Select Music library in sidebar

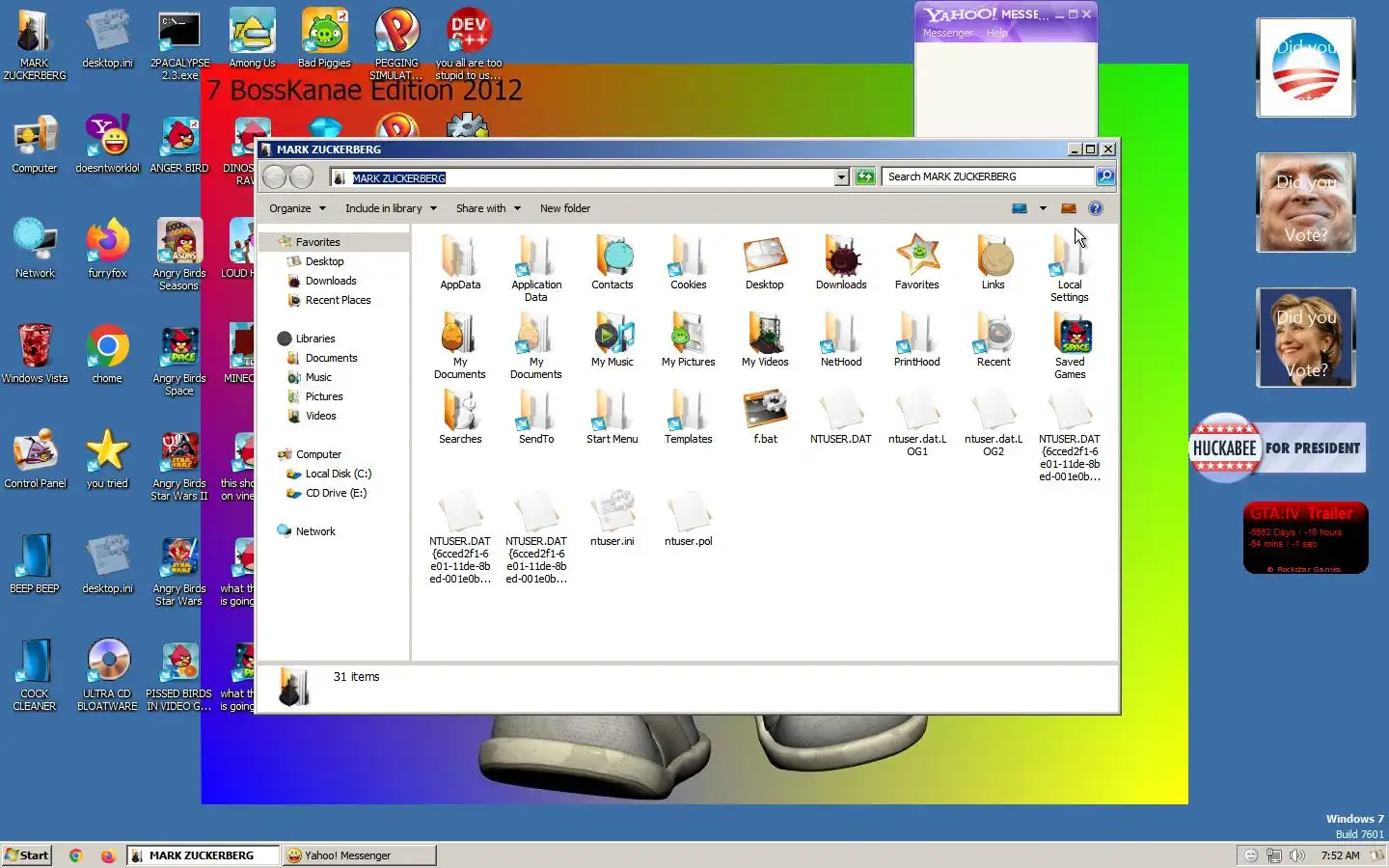coord(318,377)
